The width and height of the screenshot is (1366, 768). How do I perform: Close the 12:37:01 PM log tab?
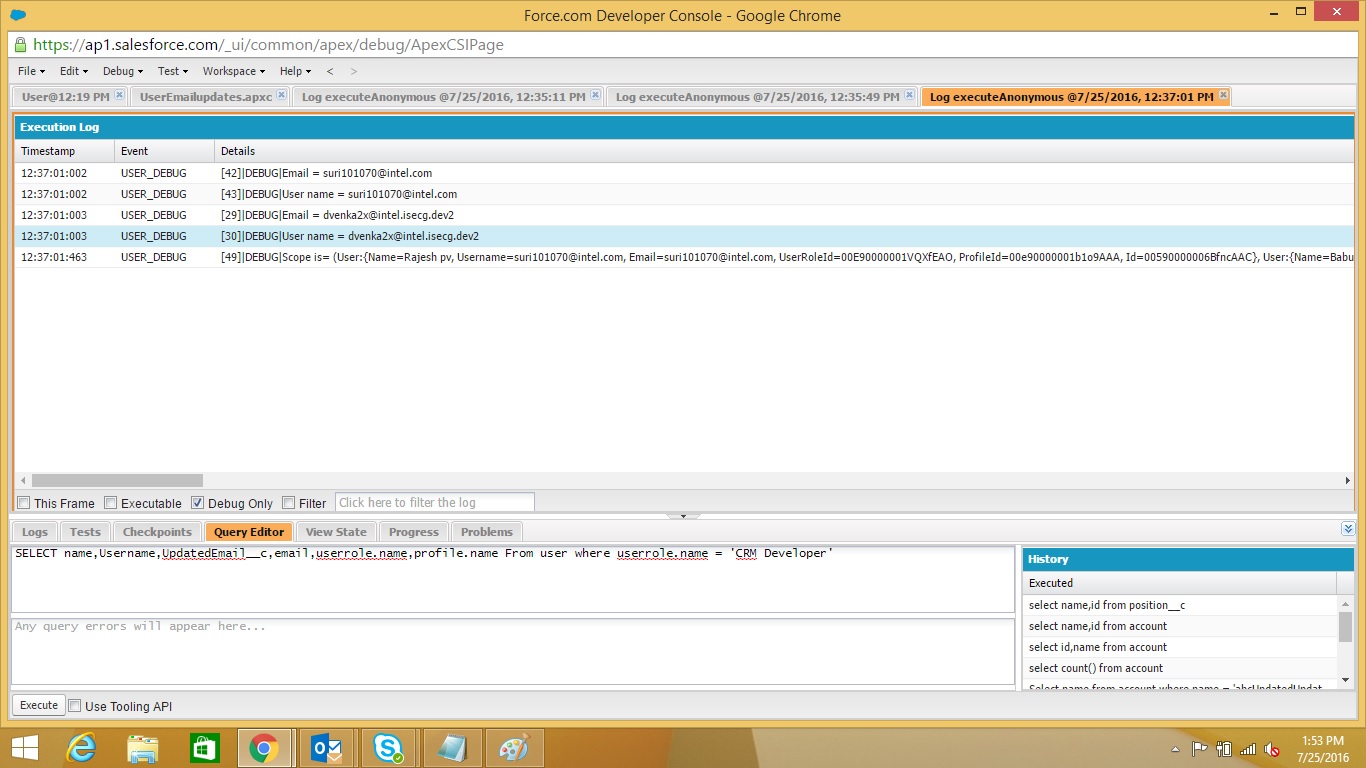1224,96
